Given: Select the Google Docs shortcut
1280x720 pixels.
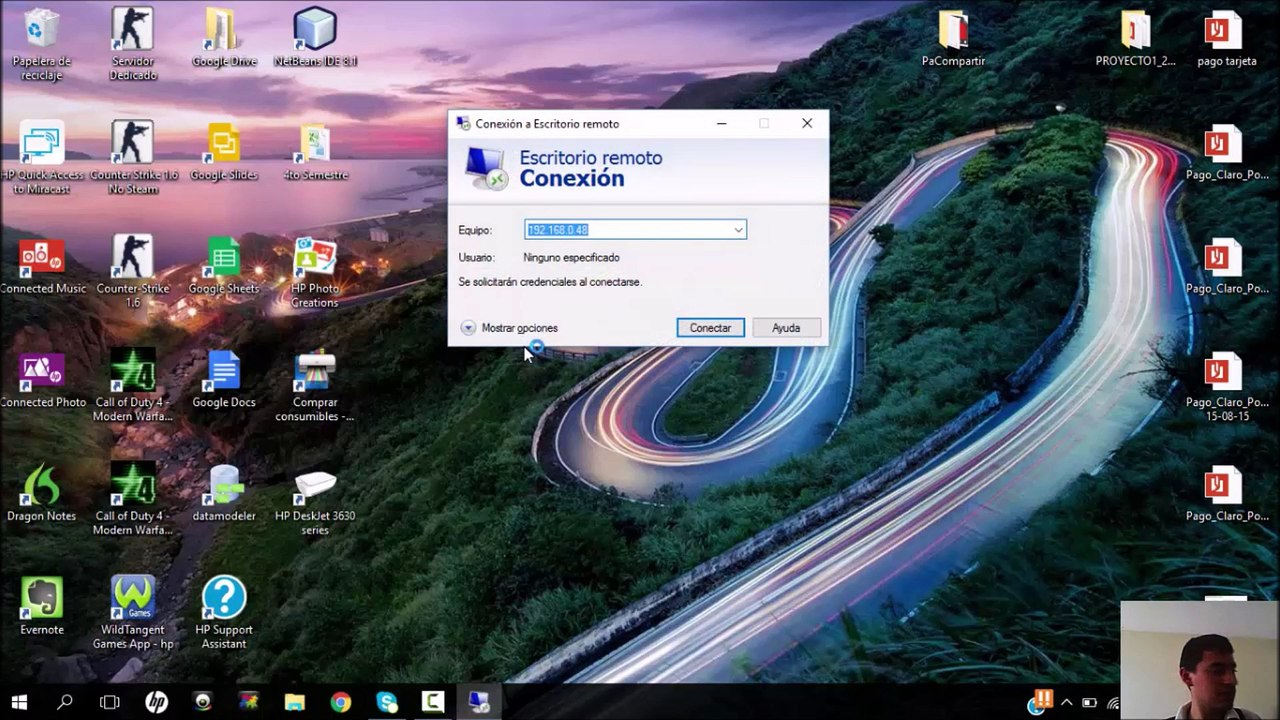Looking at the screenshot, I should pyautogui.click(x=224, y=380).
